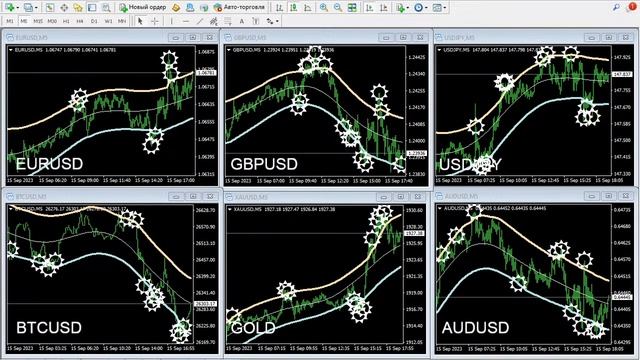
Task: Toggle chart Auto Scroll
Action: [x=370, y=7]
